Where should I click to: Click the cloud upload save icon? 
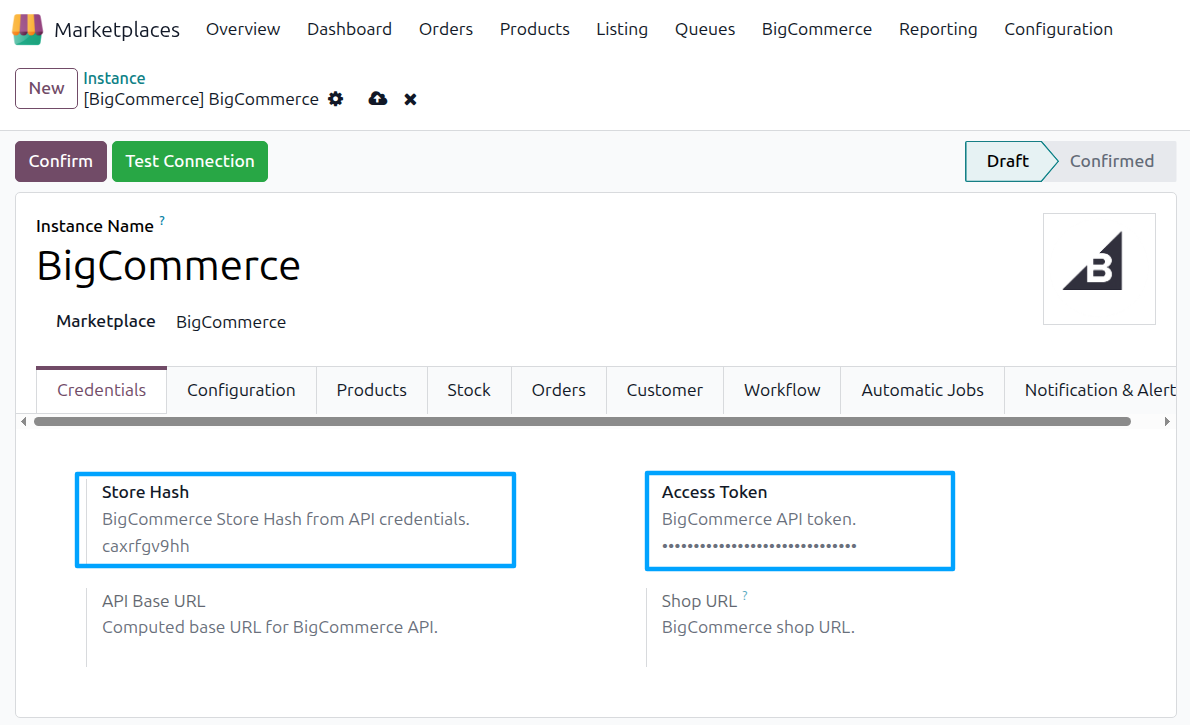pos(378,99)
